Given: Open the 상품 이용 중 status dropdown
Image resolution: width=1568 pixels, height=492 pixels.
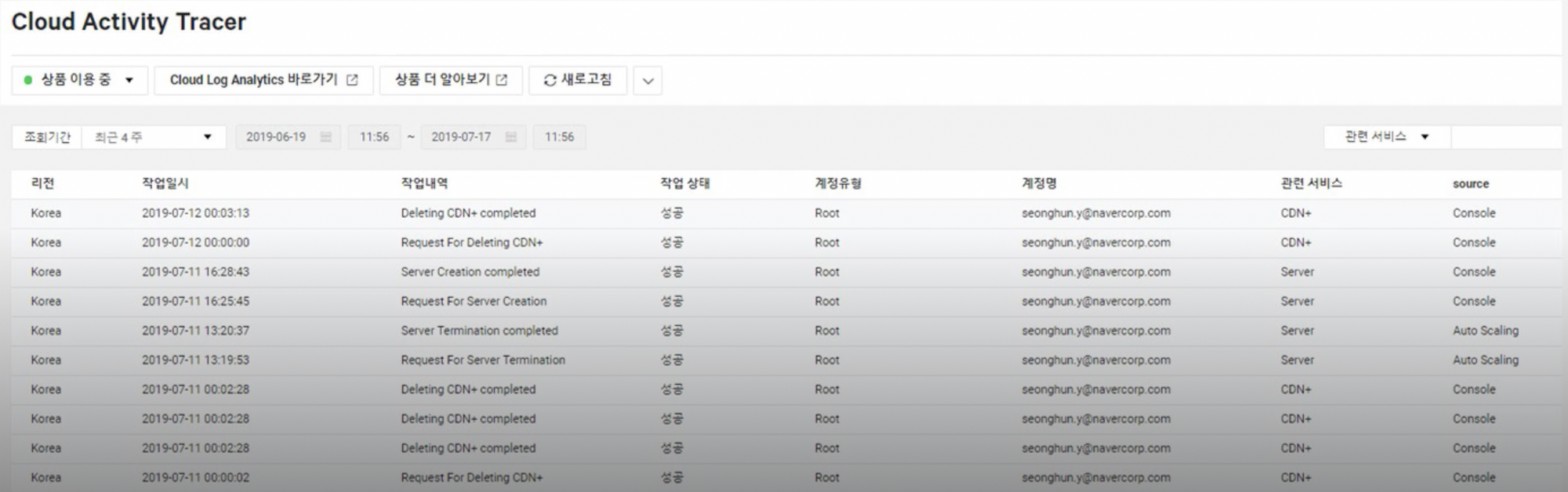Looking at the screenshot, I should point(129,80).
